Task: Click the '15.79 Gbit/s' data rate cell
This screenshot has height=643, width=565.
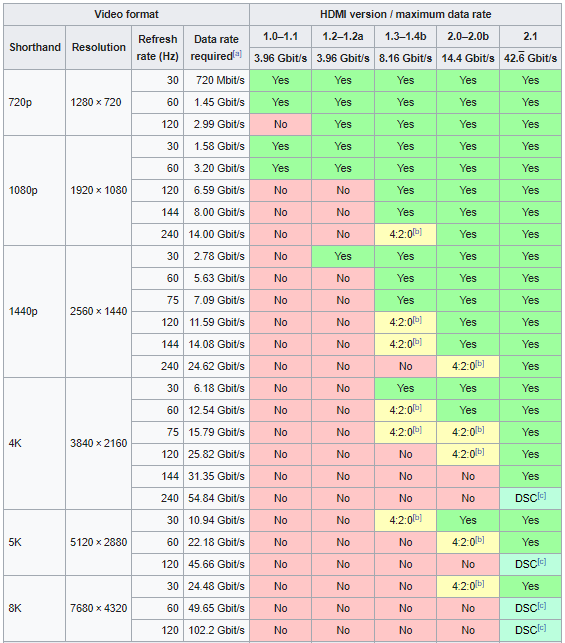Action: [216, 432]
